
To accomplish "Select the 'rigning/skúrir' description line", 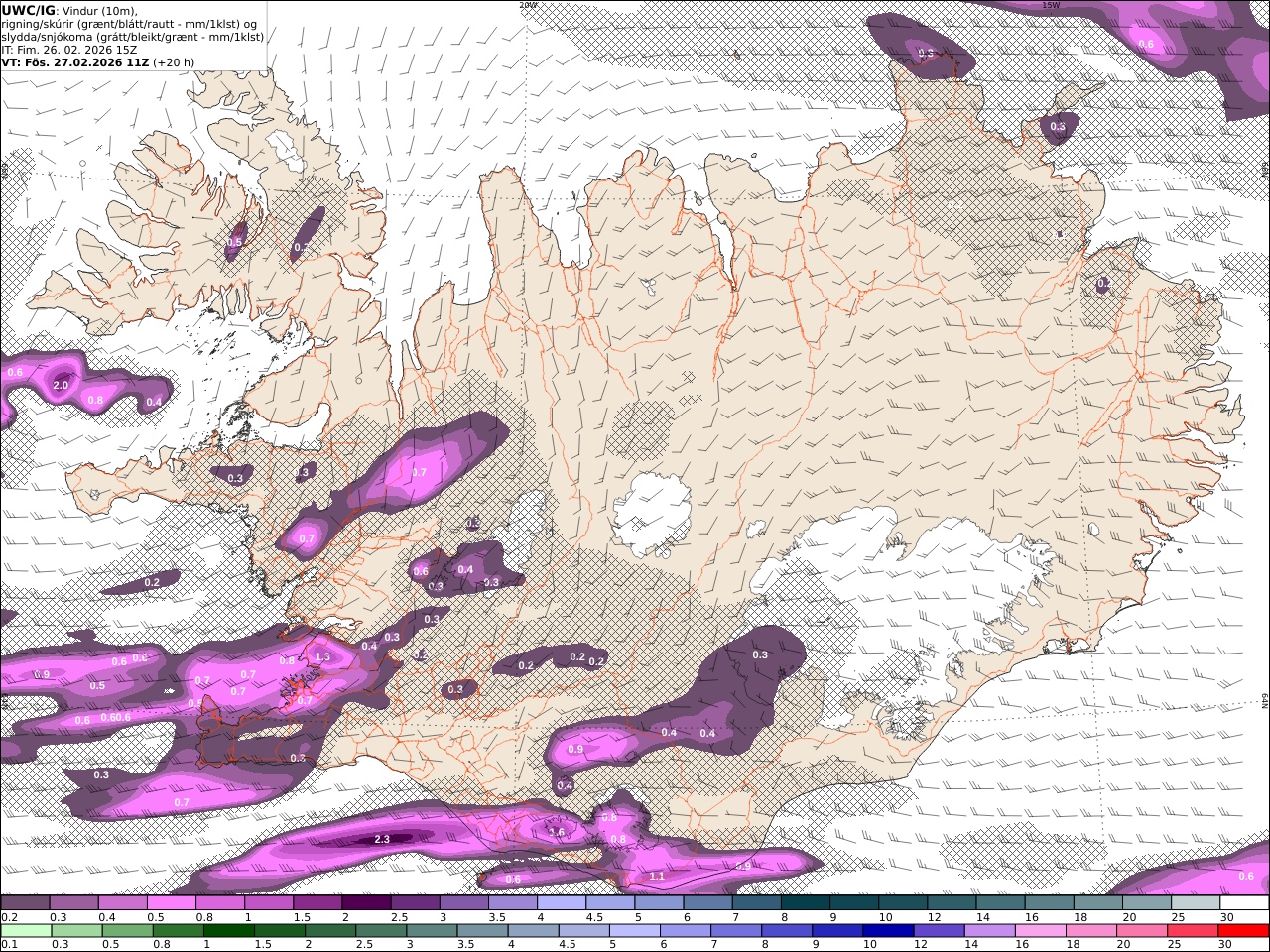I will click(129, 24).
